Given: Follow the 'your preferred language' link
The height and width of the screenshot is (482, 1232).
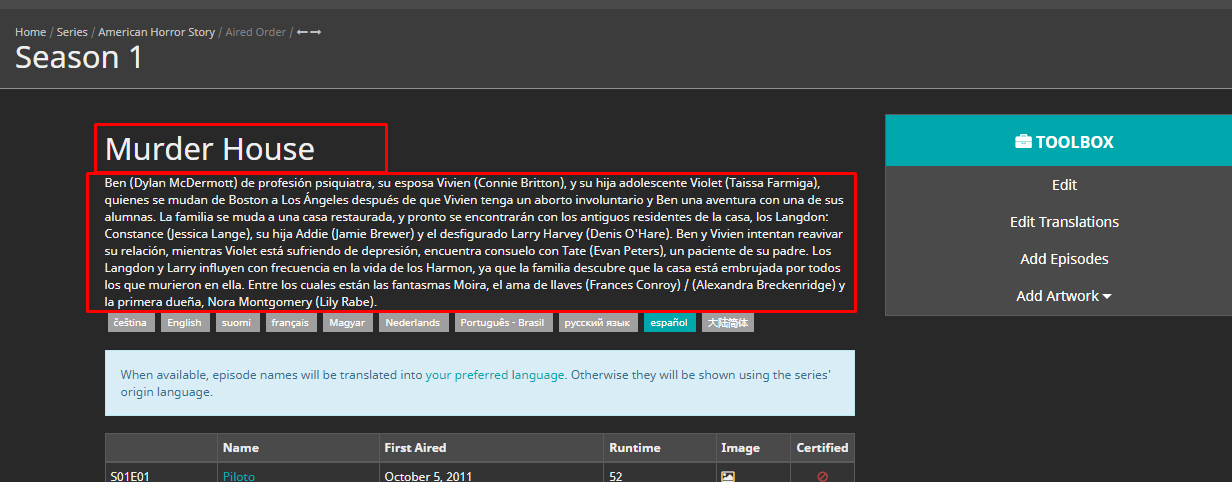Looking at the screenshot, I should [496, 375].
